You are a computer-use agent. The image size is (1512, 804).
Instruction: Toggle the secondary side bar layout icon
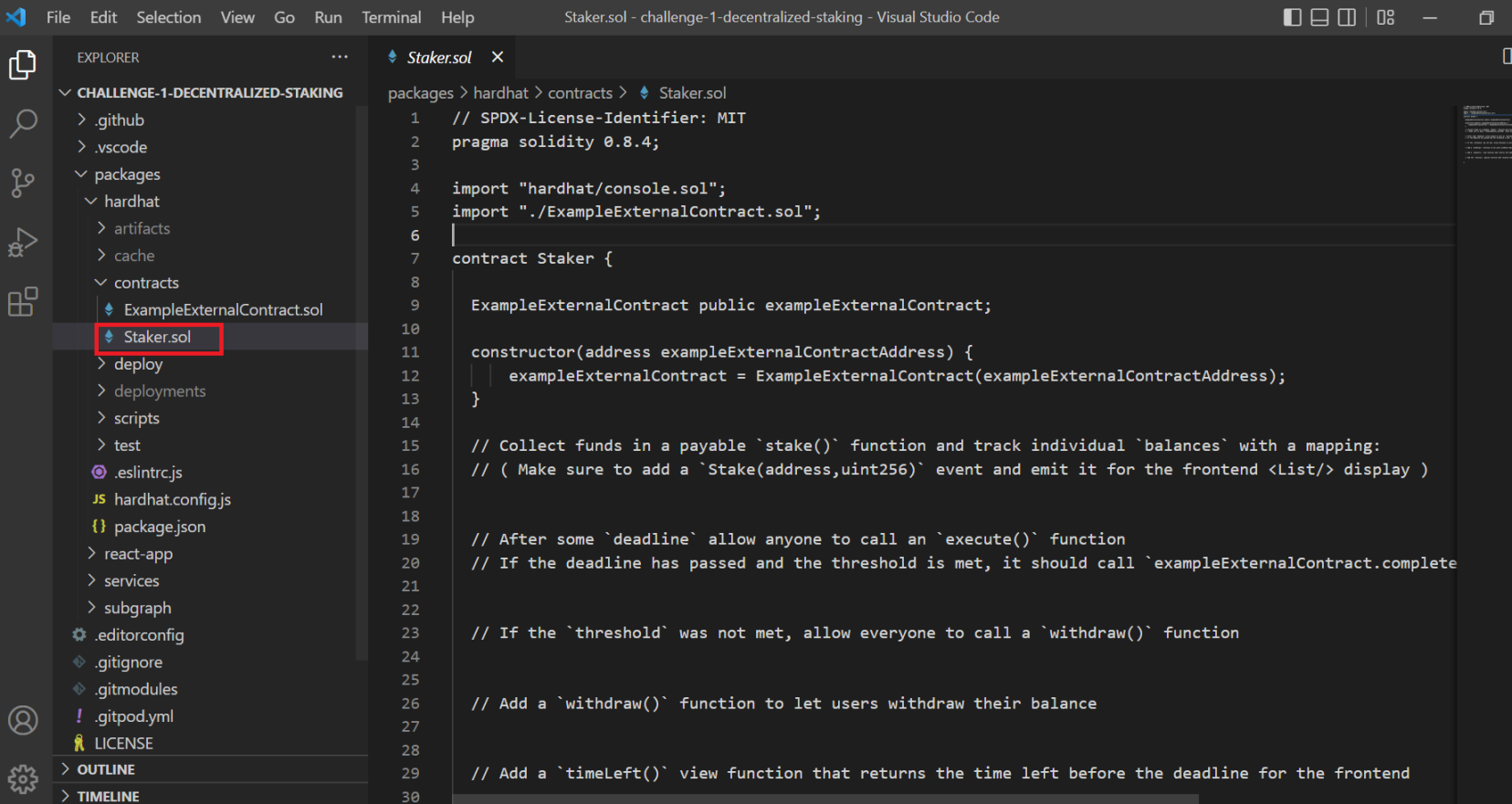tap(1347, 17)
